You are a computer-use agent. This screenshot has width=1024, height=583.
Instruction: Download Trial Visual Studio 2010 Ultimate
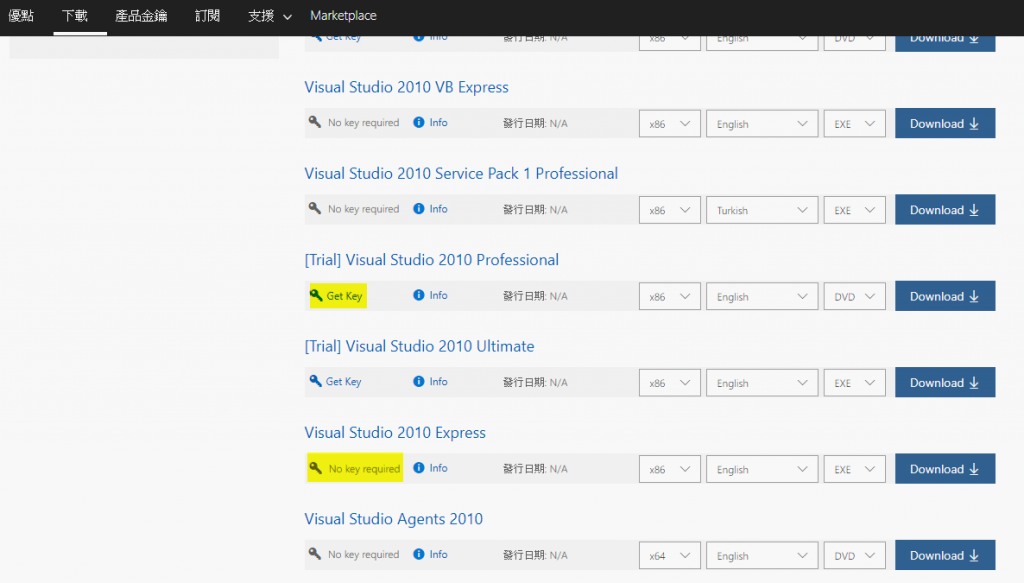coord(945,383)
